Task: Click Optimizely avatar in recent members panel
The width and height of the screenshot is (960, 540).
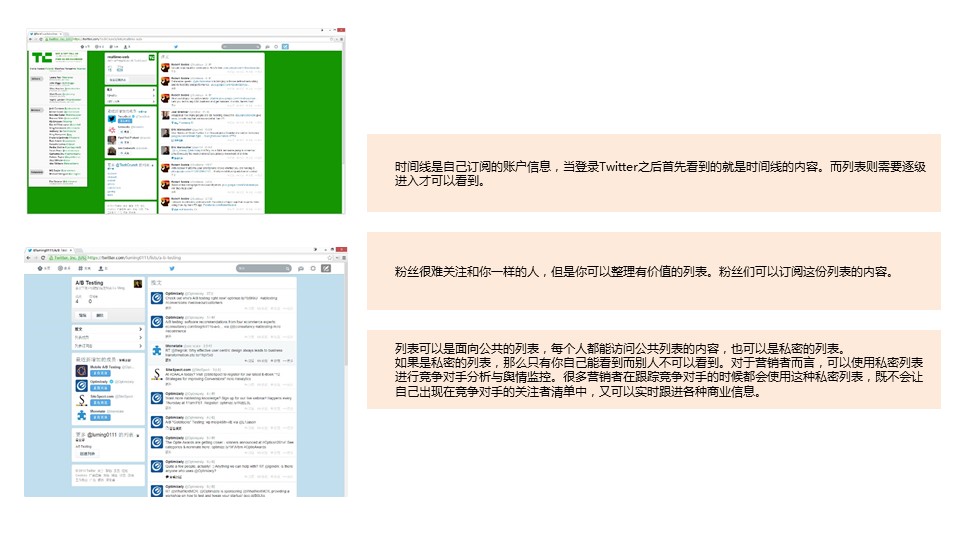Action: pyautogui.click(x=81, y=386)
